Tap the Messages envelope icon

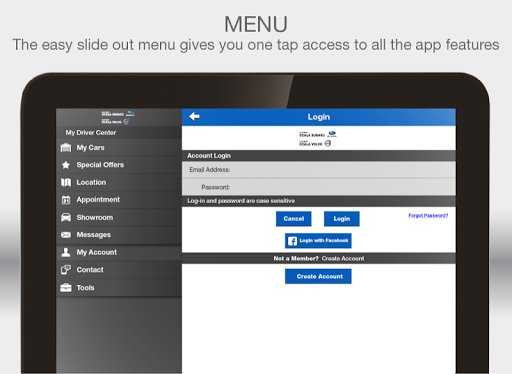[x=66, y=235]
